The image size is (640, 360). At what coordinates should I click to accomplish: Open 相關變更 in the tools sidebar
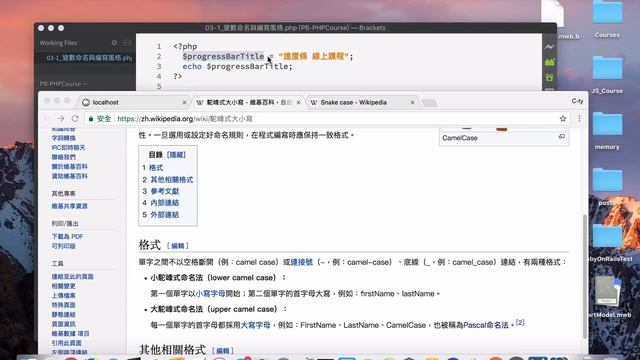[x=64, y=286]
